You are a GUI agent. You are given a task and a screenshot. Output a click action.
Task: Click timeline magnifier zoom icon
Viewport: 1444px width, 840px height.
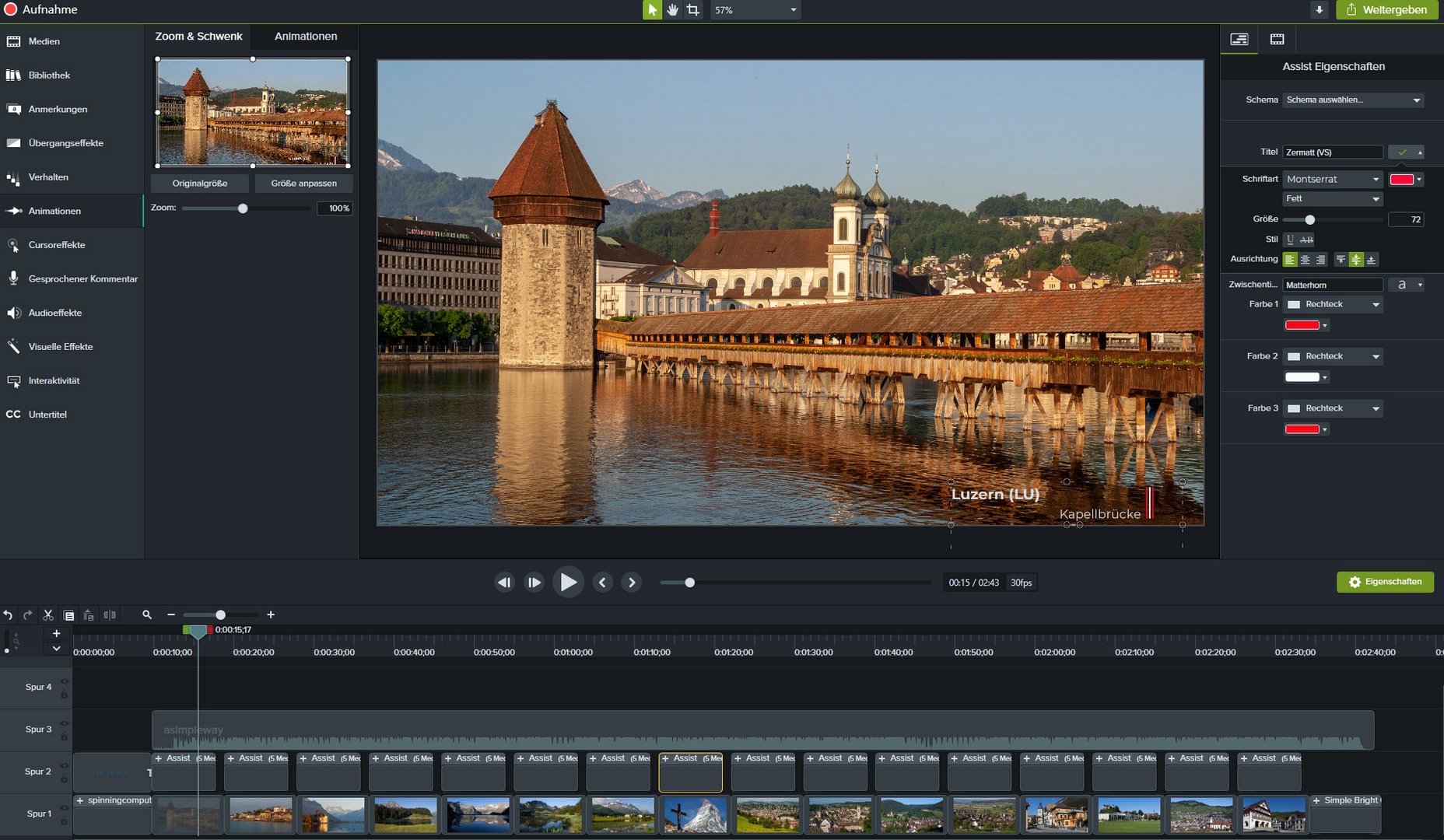click(x=146, y=614)
